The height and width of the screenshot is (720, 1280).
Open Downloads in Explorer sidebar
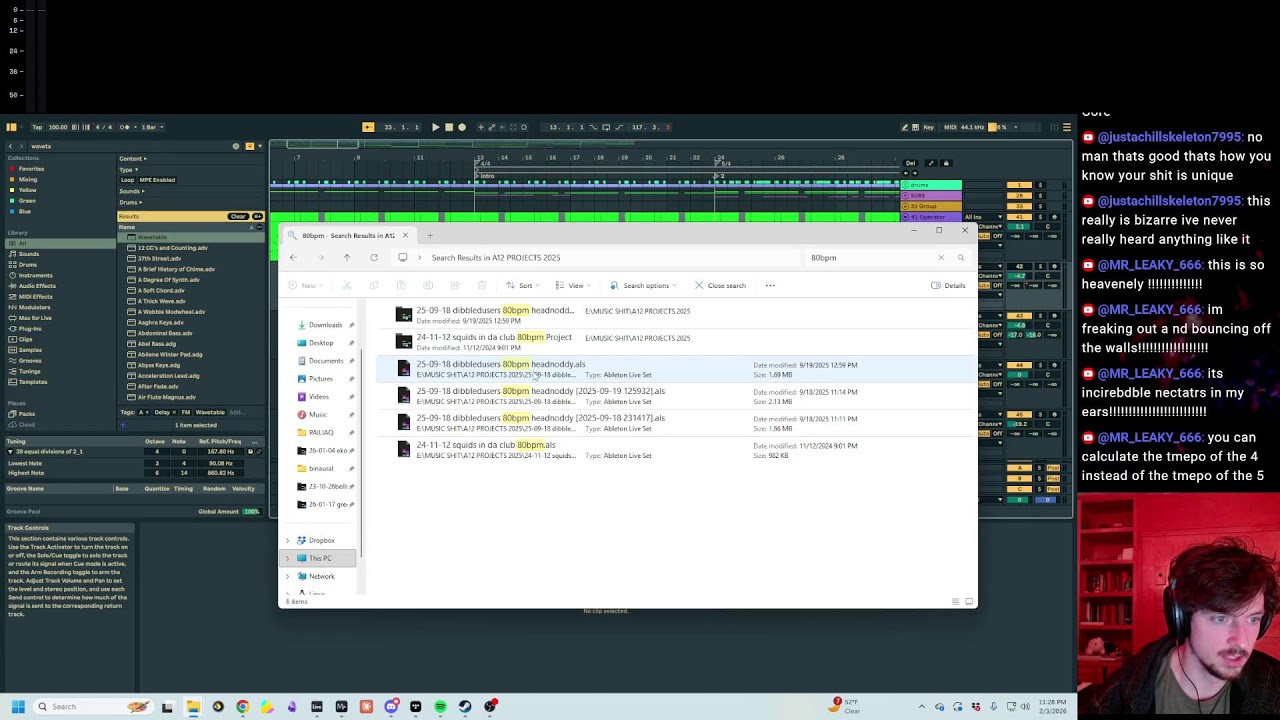click(x=325, y=325)
